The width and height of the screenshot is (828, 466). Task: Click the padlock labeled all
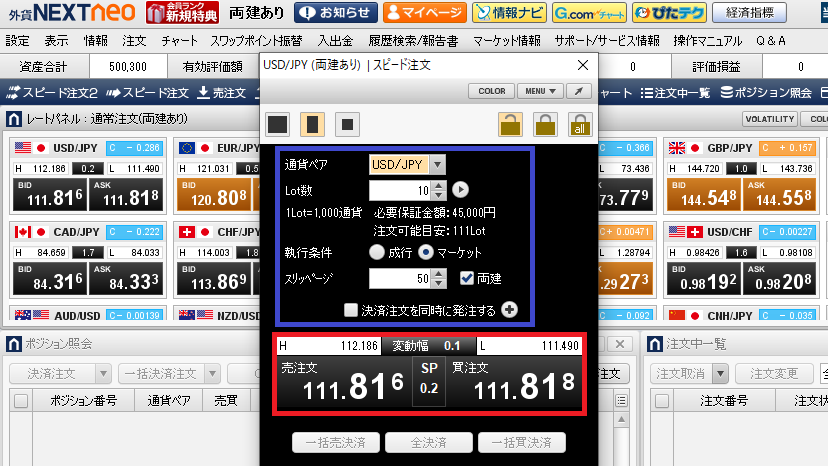click(580, 125)
